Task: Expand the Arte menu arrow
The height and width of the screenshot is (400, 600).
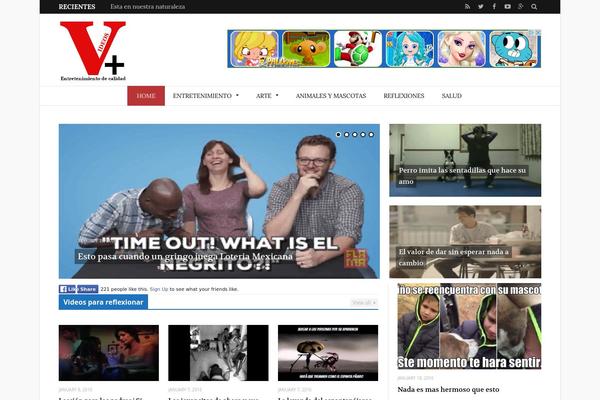Action: pos(277,95)
